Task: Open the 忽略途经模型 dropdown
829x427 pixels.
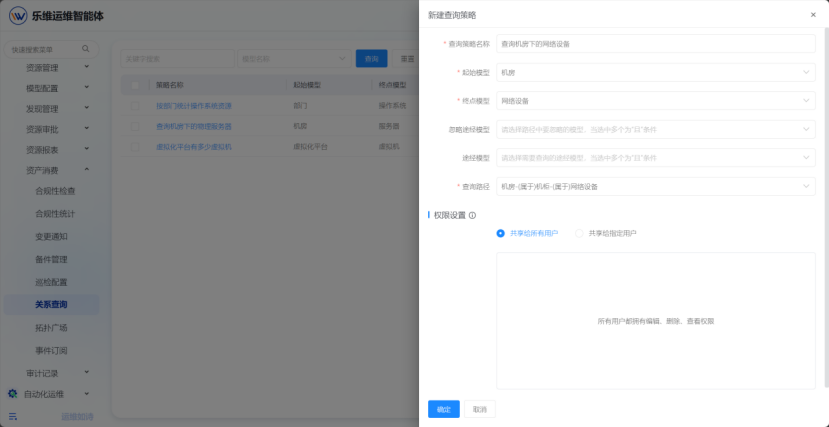Action: pos(656,129)
